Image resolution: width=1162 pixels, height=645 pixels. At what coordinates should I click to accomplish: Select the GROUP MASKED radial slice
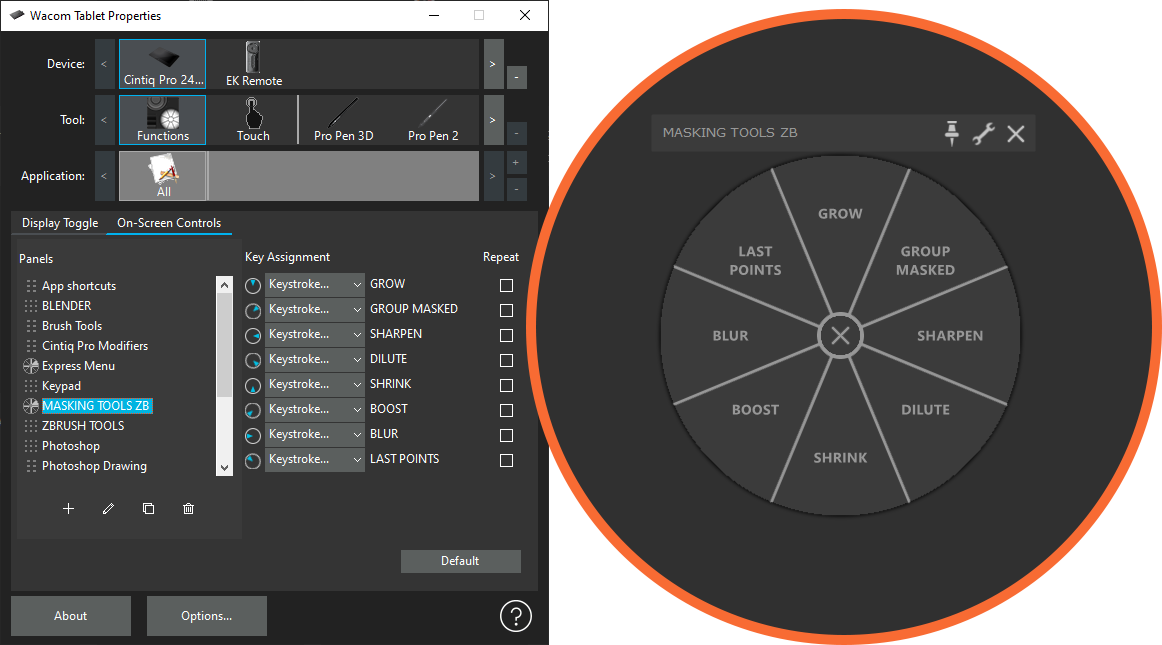click(x=925, y=260)
